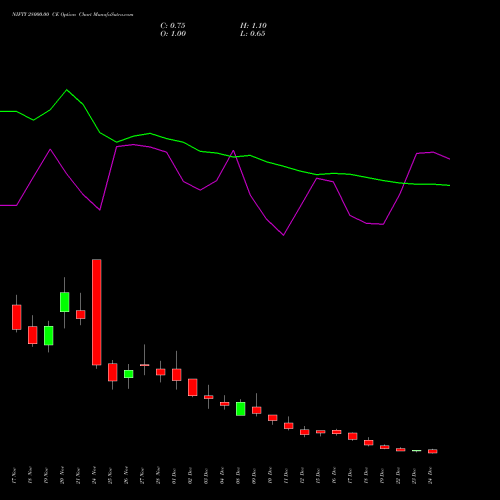Viewport: 500px width, 500px height.
Task: Click the 17 Nov date label
Action: pos(14,476)
